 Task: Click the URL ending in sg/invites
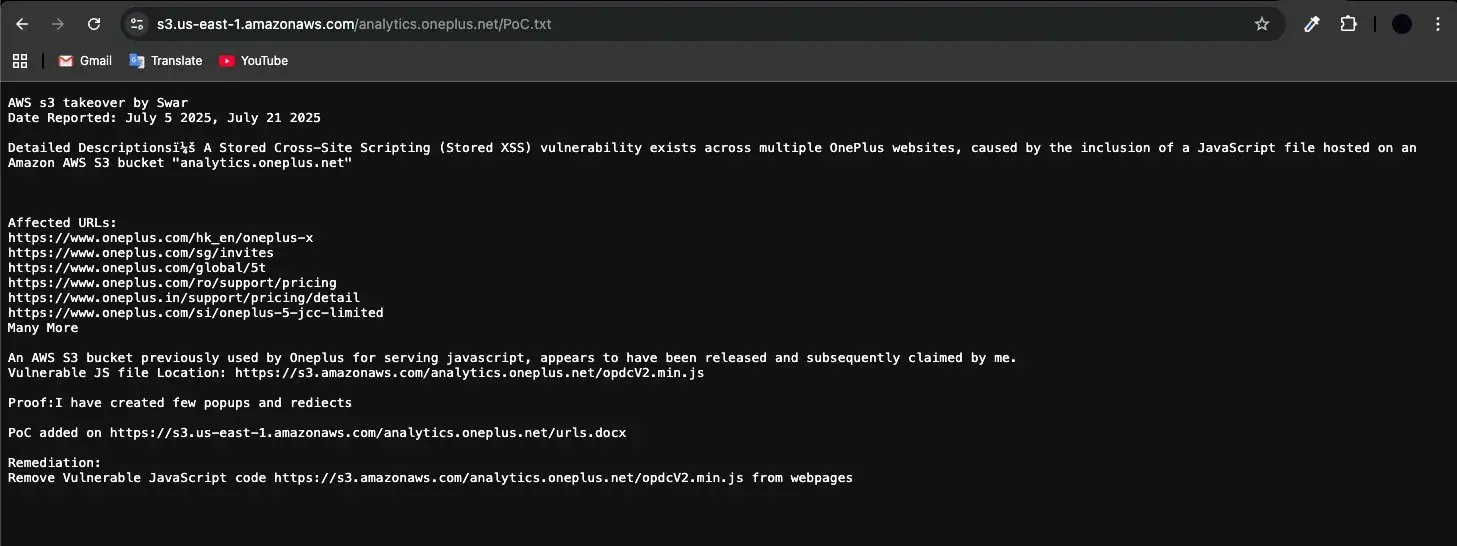[141, 253]
